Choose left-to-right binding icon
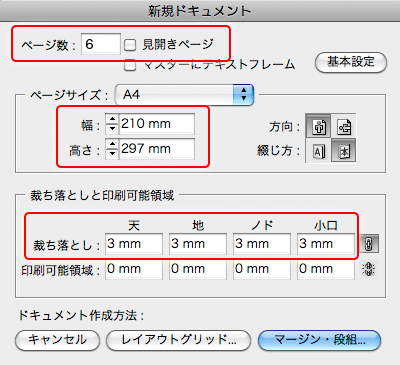Viewport: 400px width, 365px height. point(319,151)
